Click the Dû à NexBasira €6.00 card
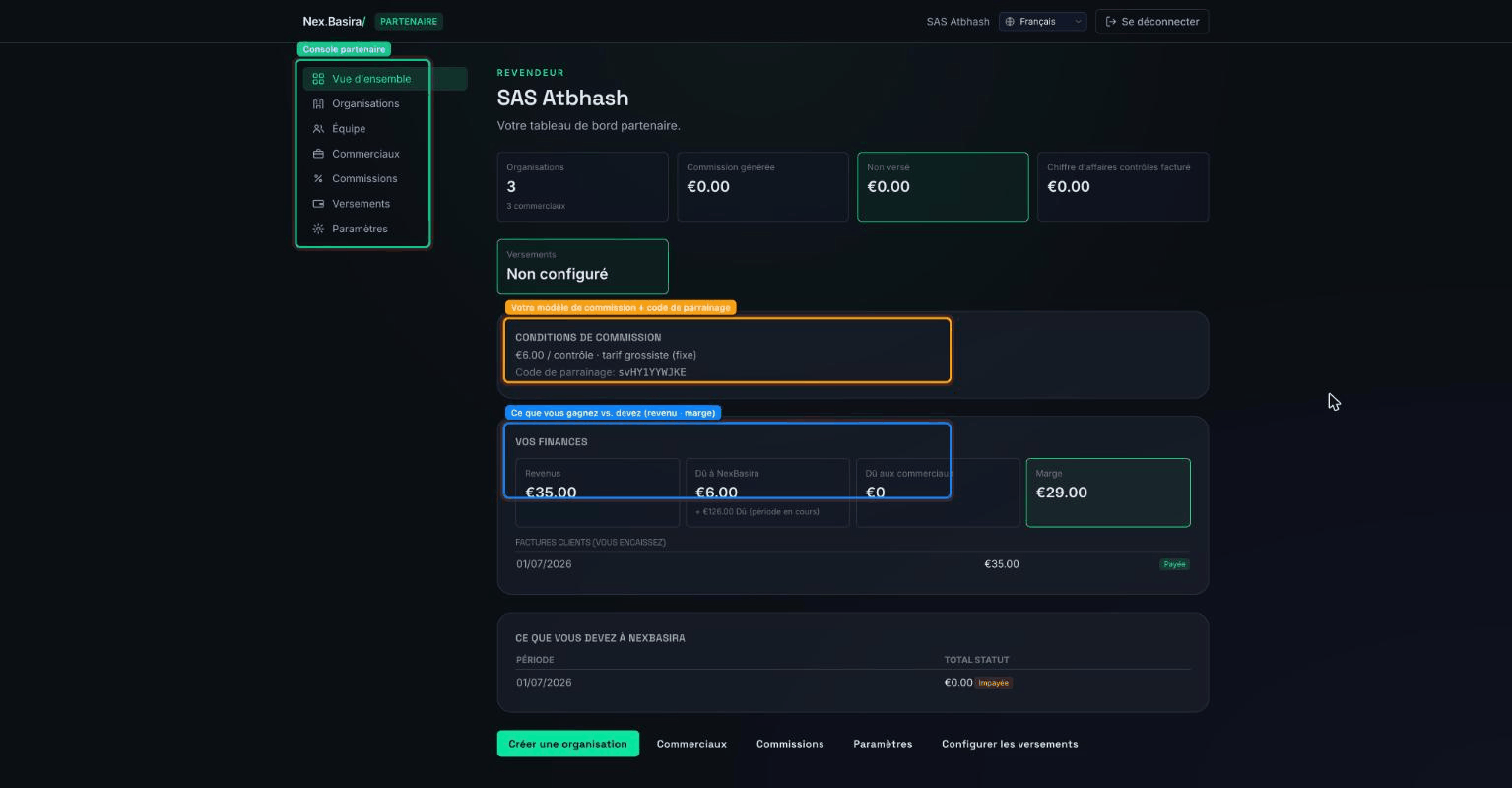 point(767,492)
